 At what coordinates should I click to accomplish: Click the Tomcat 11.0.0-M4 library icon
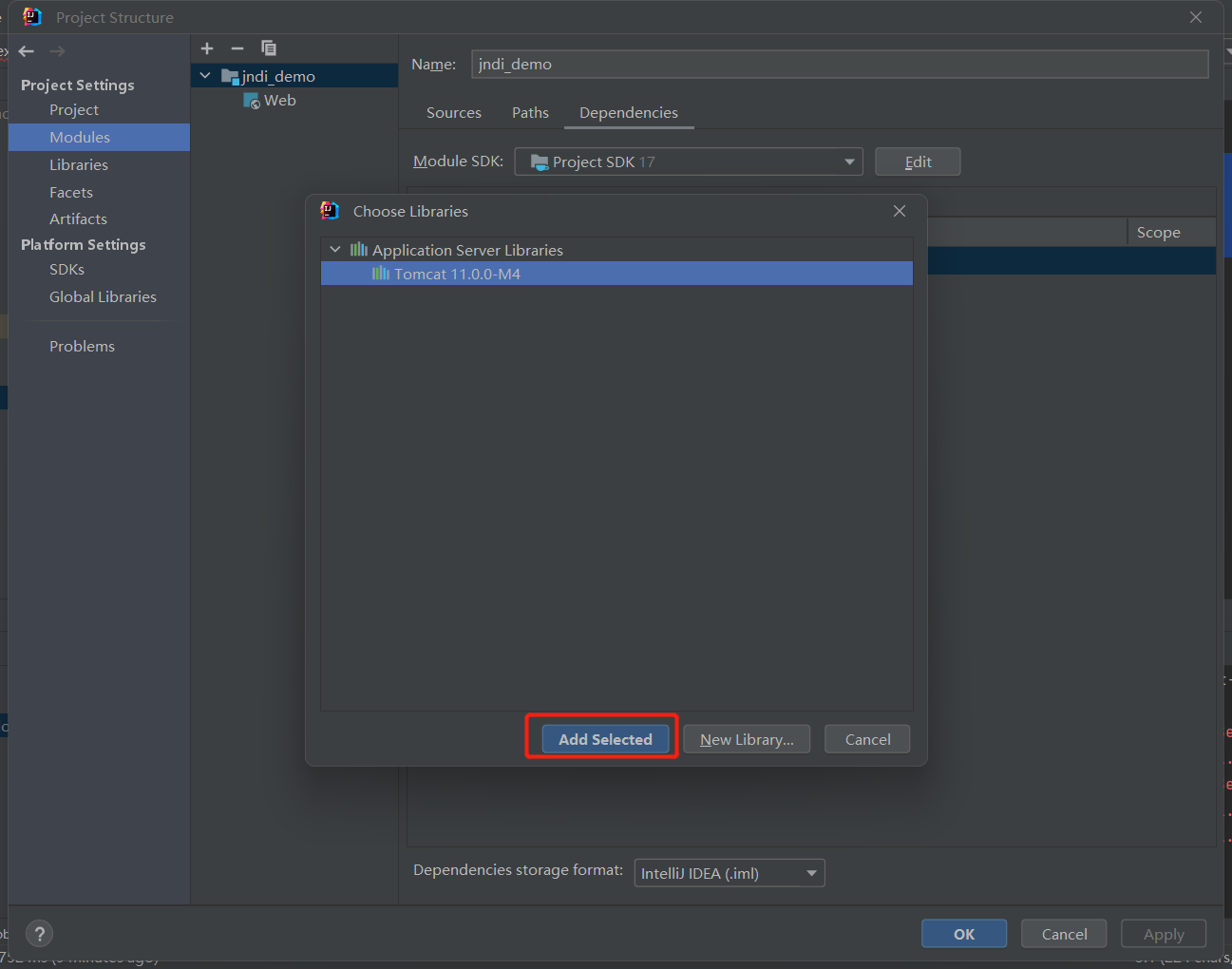pyautogui.click(x=381, y=274)
